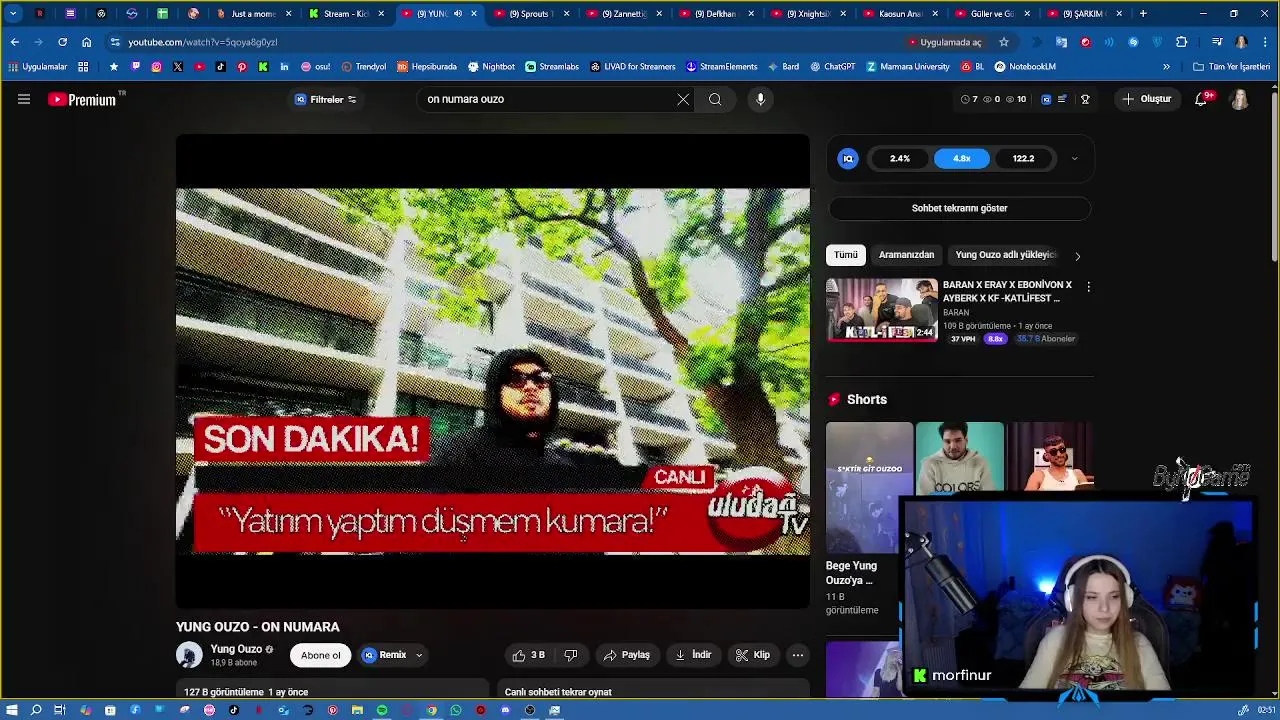Open the YouTube hamburger guide menu
This screenshot has height=720, width=1280.
24,99
